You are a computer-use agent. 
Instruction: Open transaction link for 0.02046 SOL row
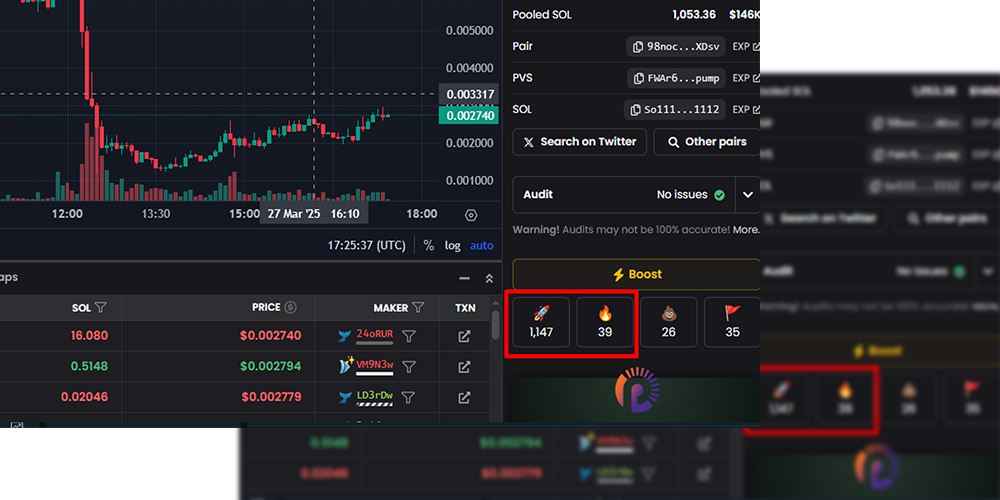pos(464,397)
